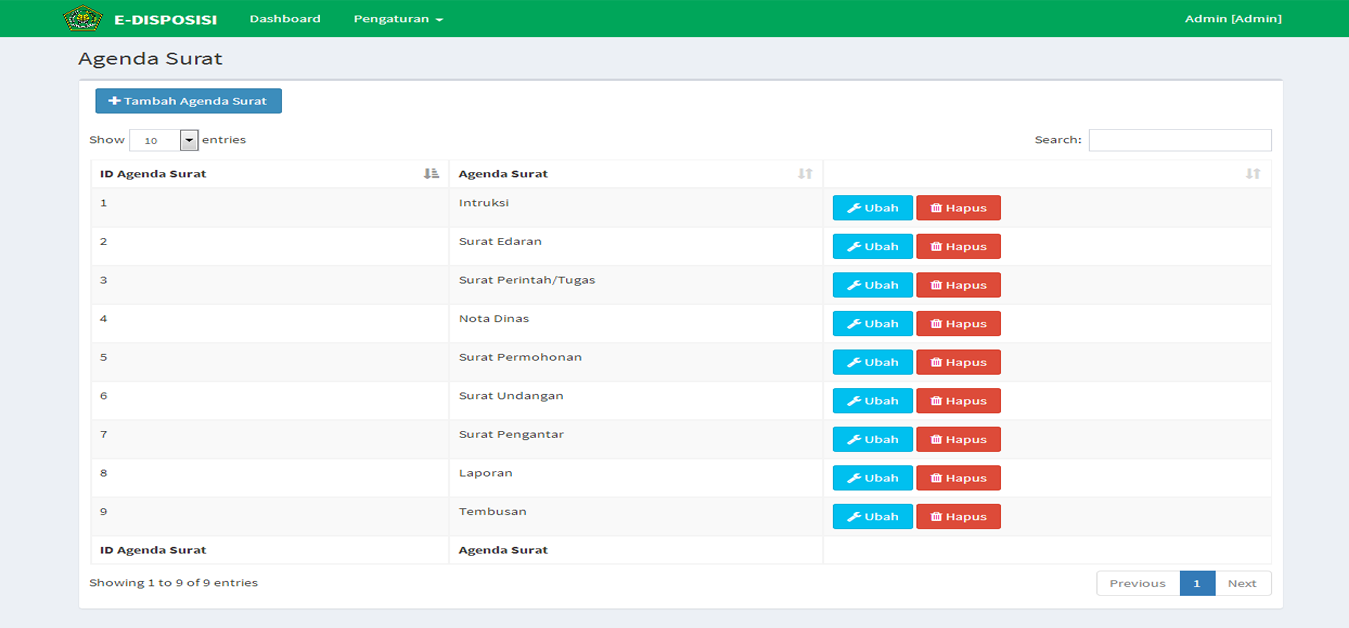Click Ubah wrench button for Intruksi
This screenshot has width=1349, height=628.
pyautogui.click(x=872, y=208)
